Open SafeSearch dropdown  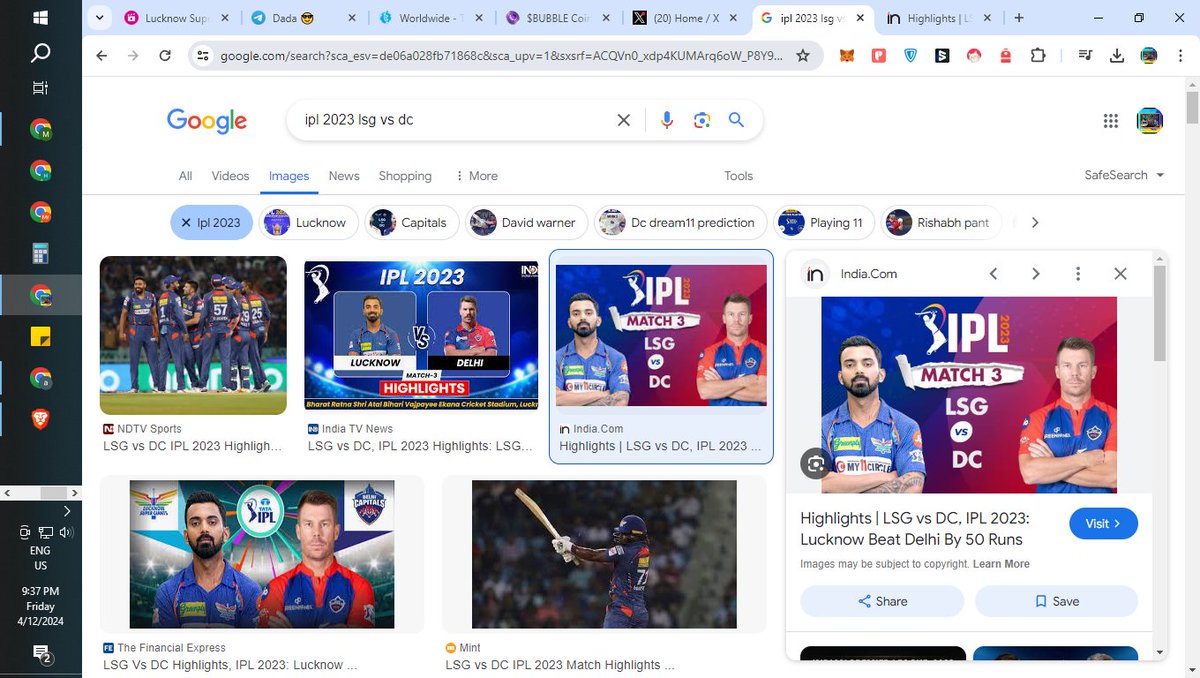point(1125,175)
